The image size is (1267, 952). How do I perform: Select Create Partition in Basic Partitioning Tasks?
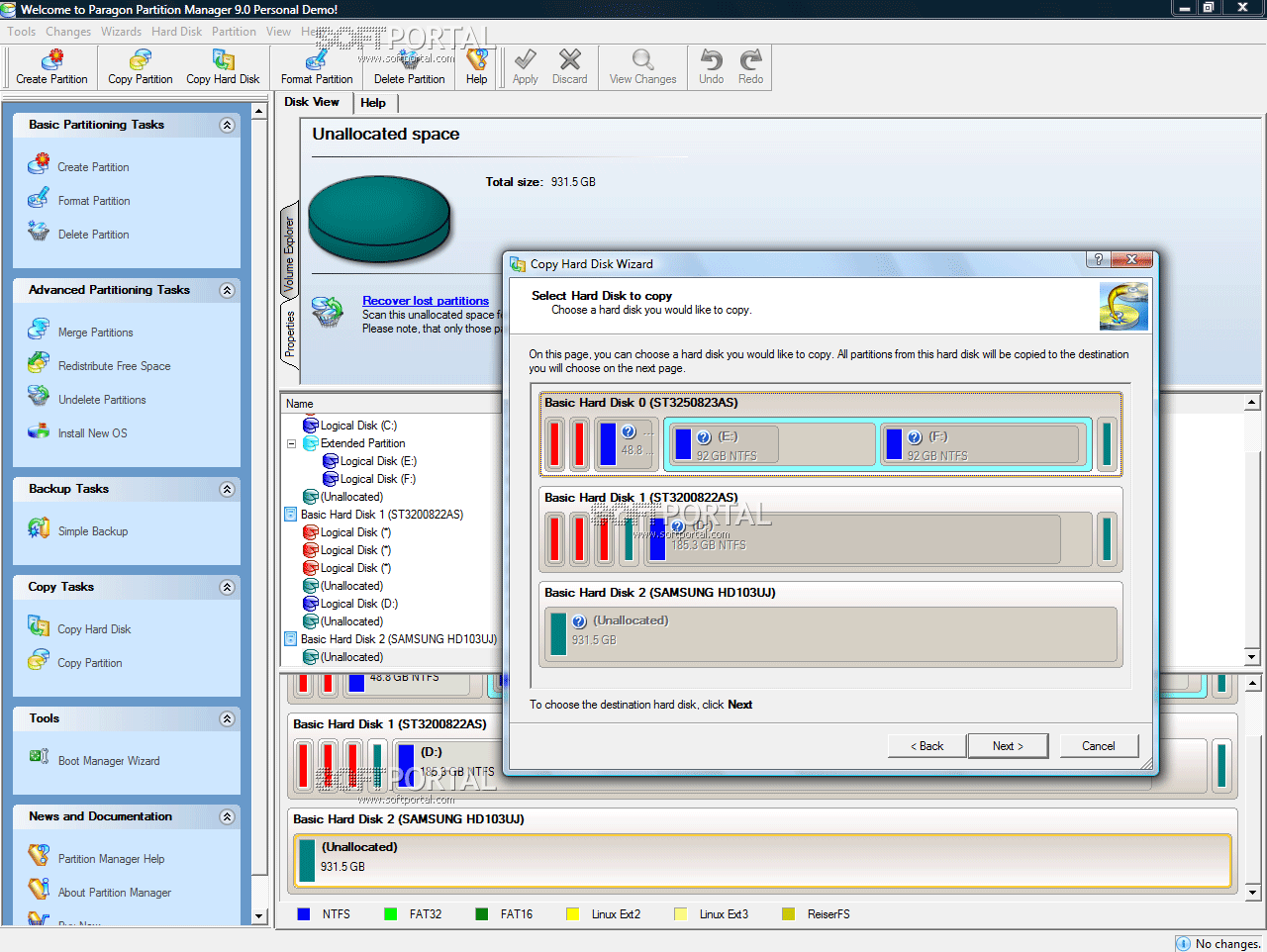click(x=93, y=167)
